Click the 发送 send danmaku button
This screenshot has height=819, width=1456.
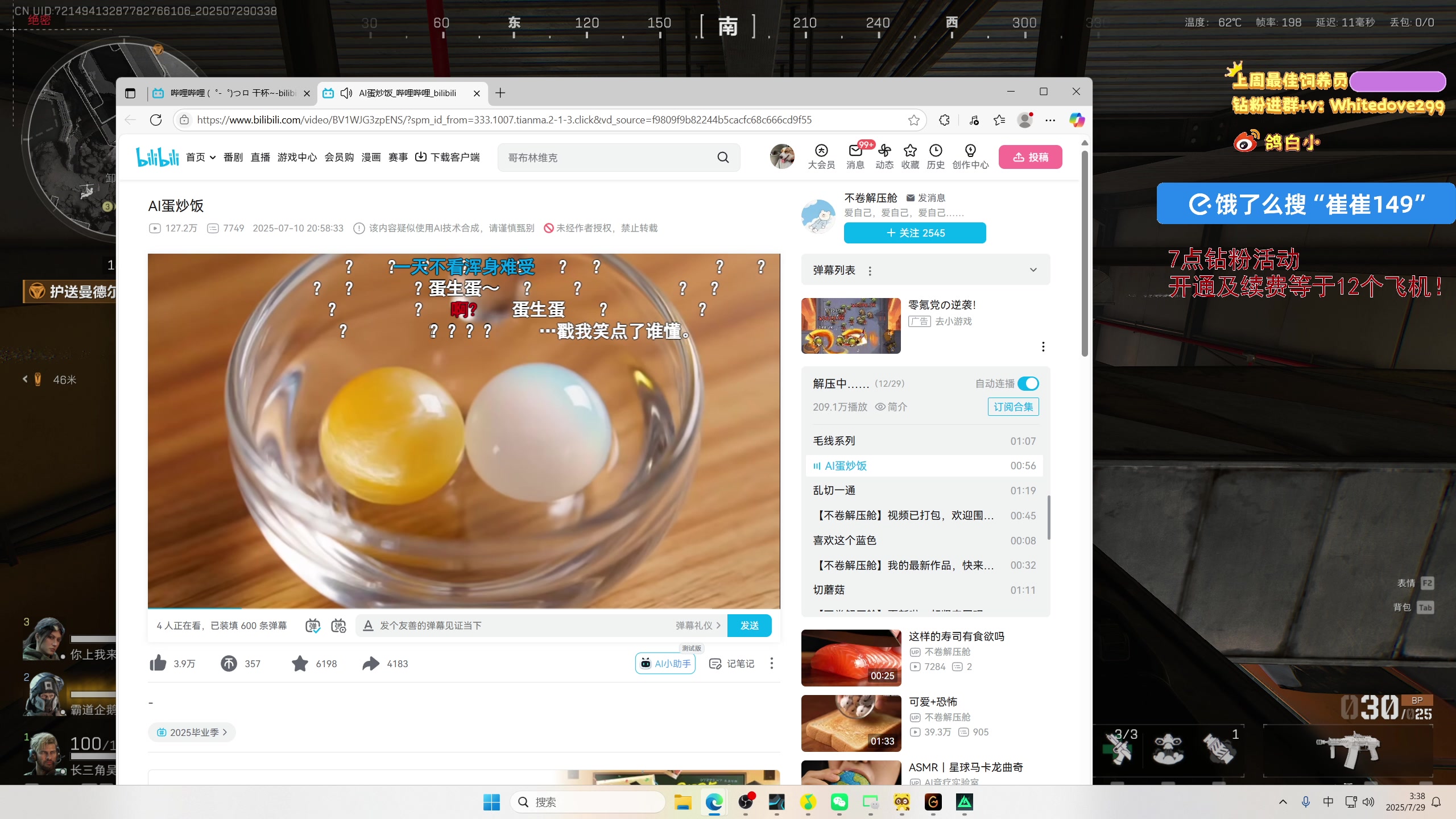coord(750,626)
